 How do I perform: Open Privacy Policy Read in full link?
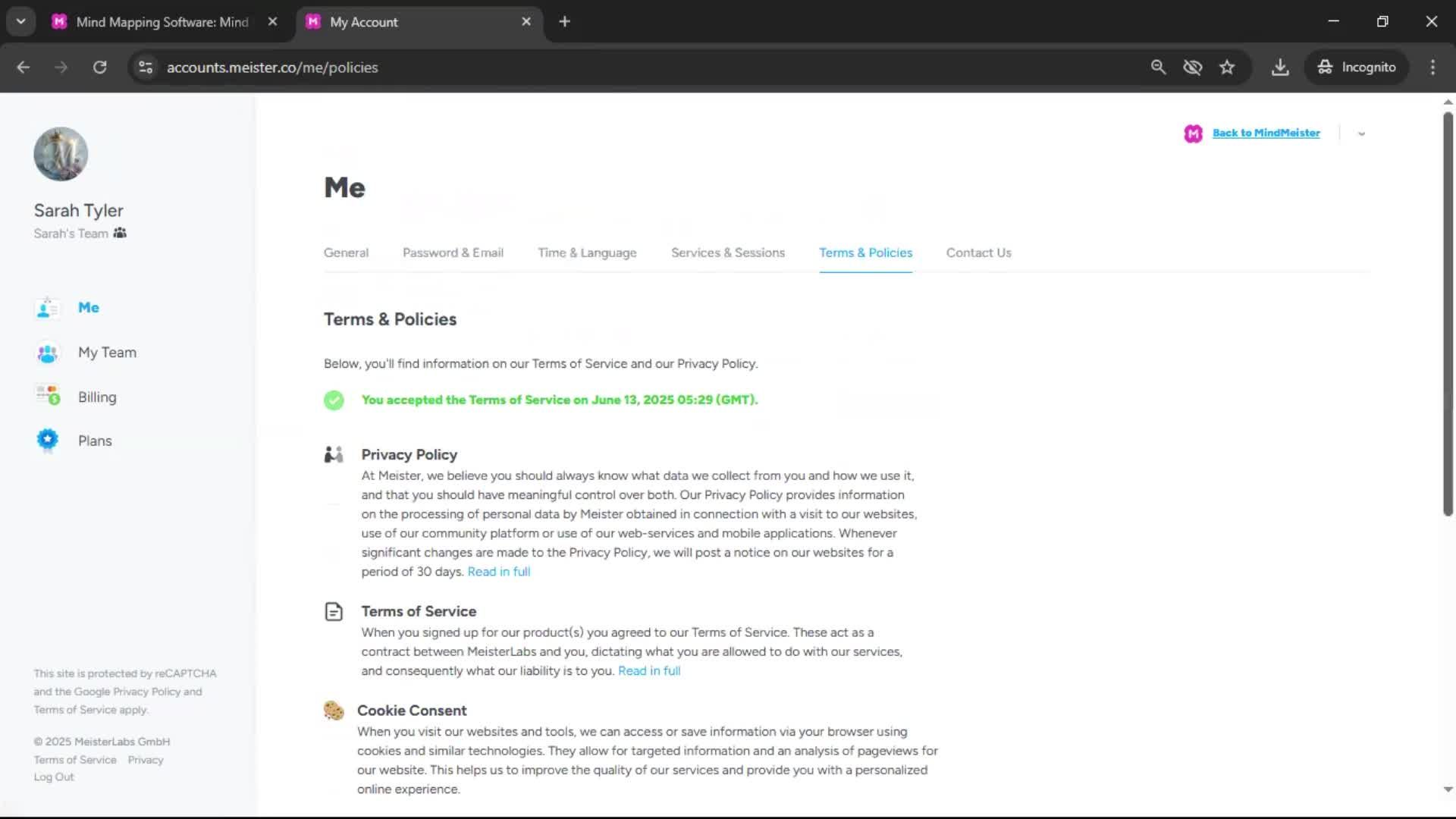(498, 572)
